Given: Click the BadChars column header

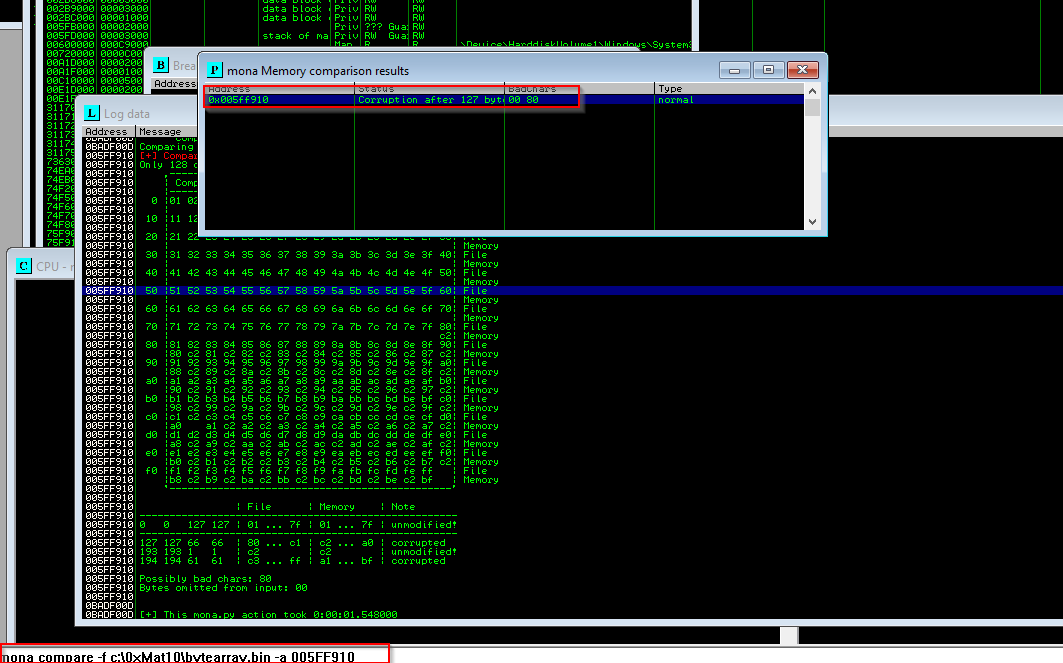Looking at the screenshot, I should tap(579, 88).
